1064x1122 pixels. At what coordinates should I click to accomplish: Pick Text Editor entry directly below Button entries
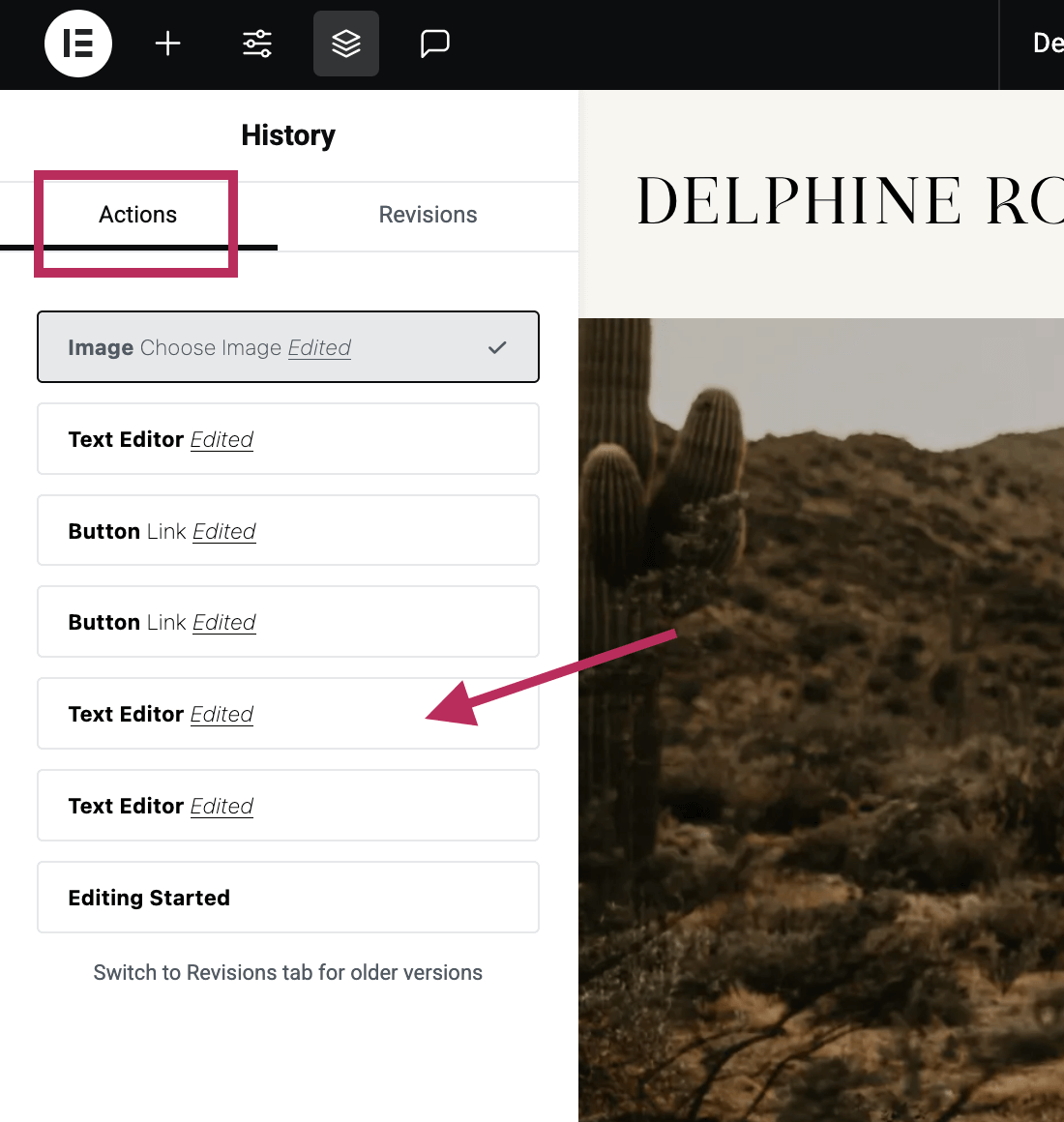(x=287, y=714)
